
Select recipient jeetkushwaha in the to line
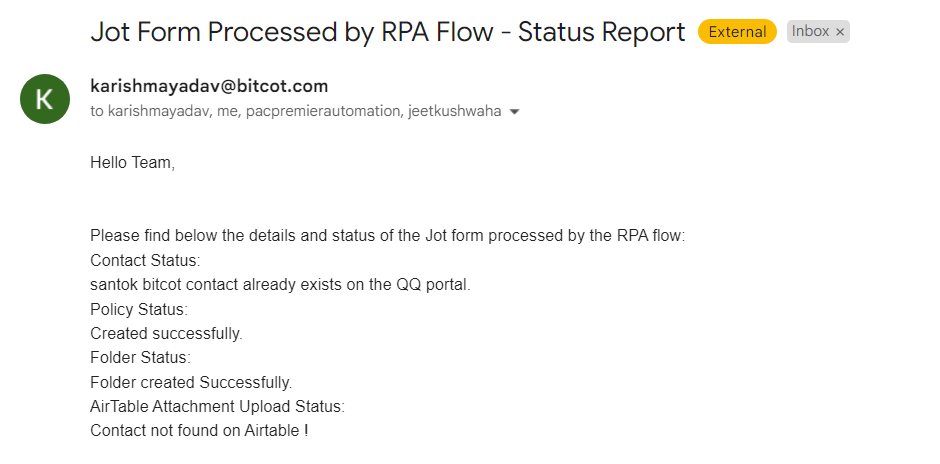(454, 111)
